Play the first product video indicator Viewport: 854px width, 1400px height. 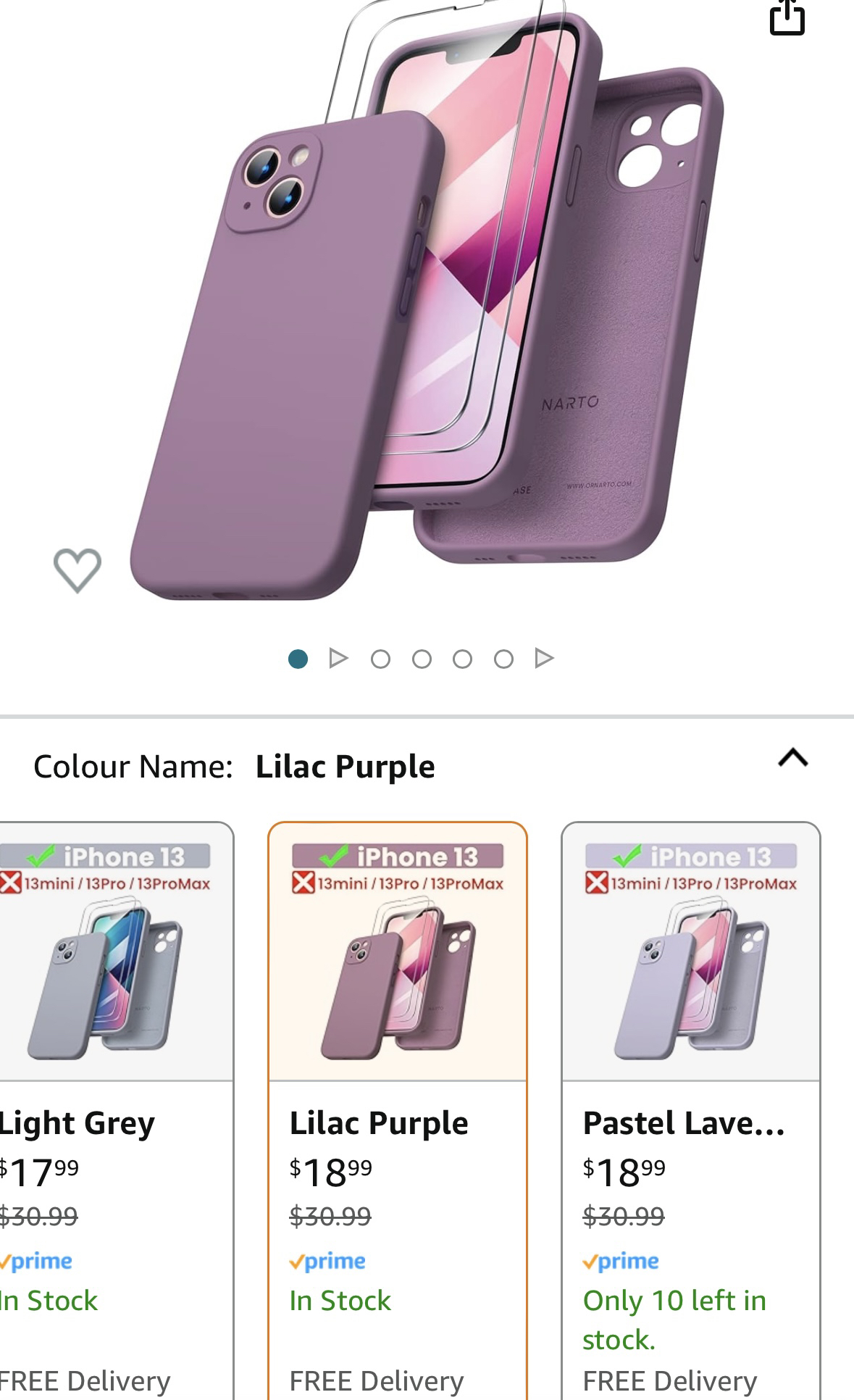tap(338, 658)
